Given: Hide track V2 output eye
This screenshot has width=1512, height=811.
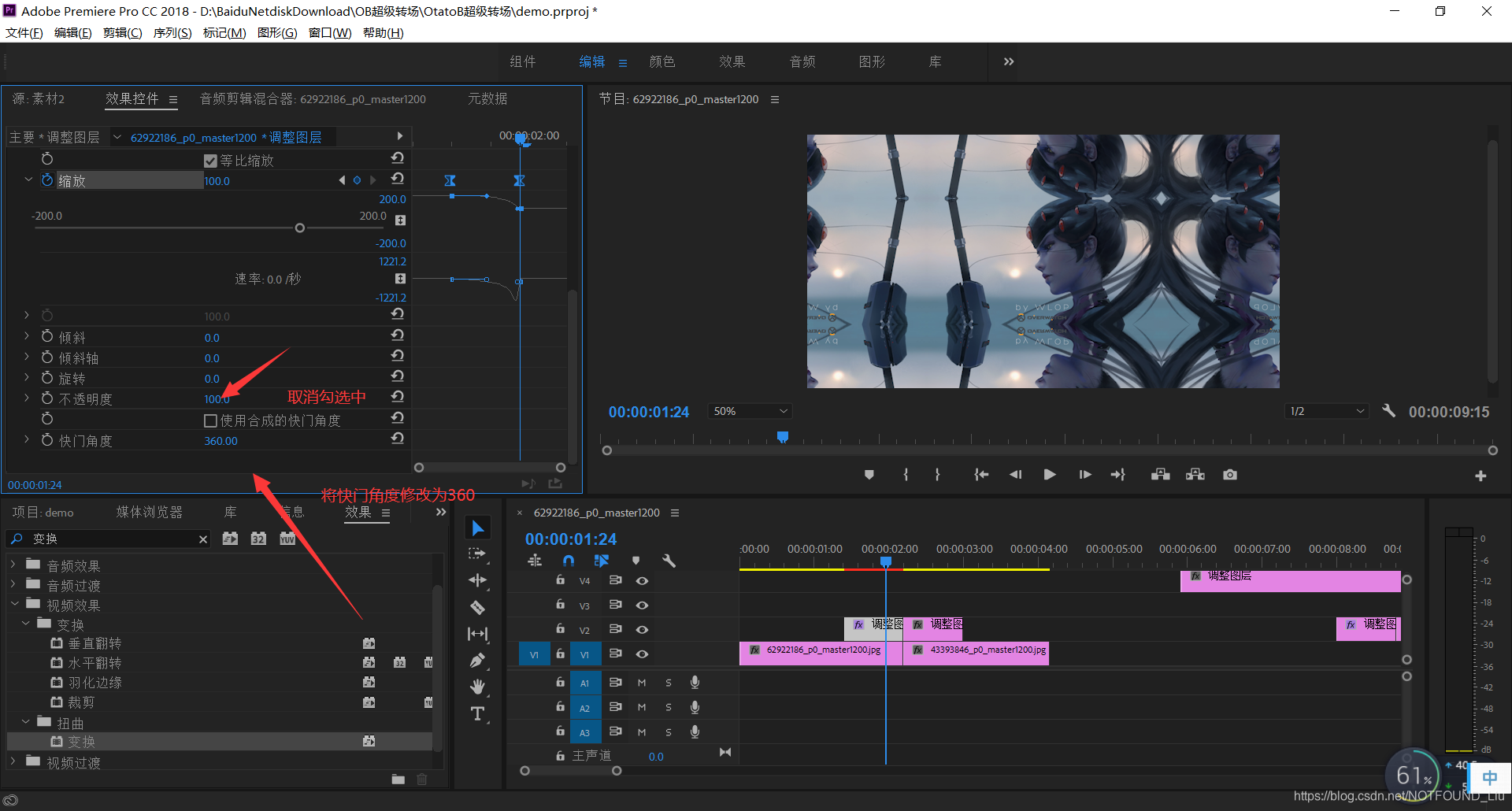Looking at the screenshot, I should pos(643,630).
